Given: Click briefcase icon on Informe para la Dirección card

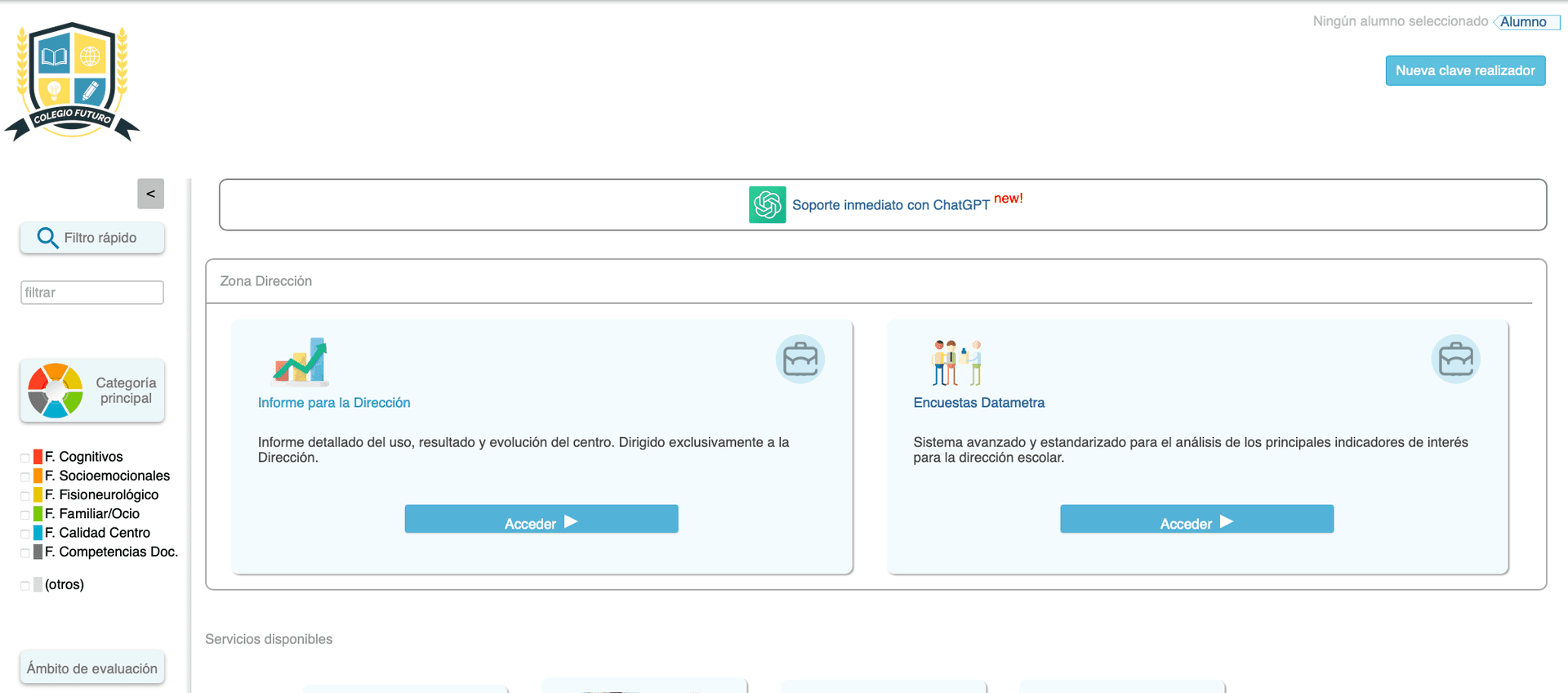Looking at the screenshot, I should [800, 360].
